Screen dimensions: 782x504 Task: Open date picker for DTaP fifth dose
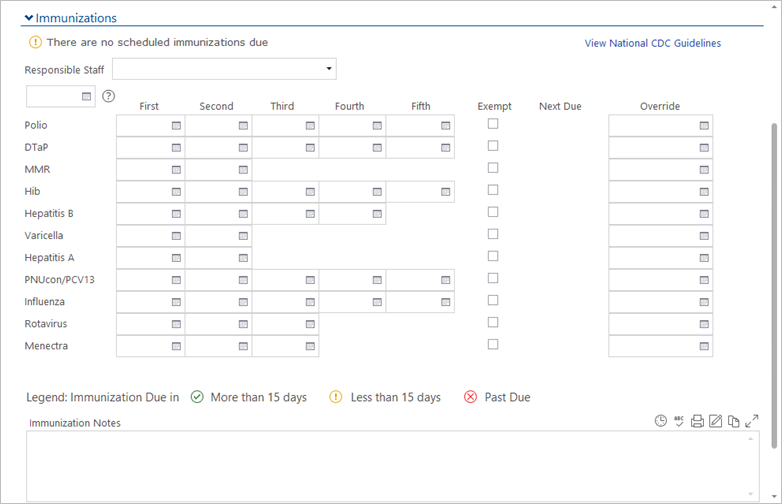point(444,147)
